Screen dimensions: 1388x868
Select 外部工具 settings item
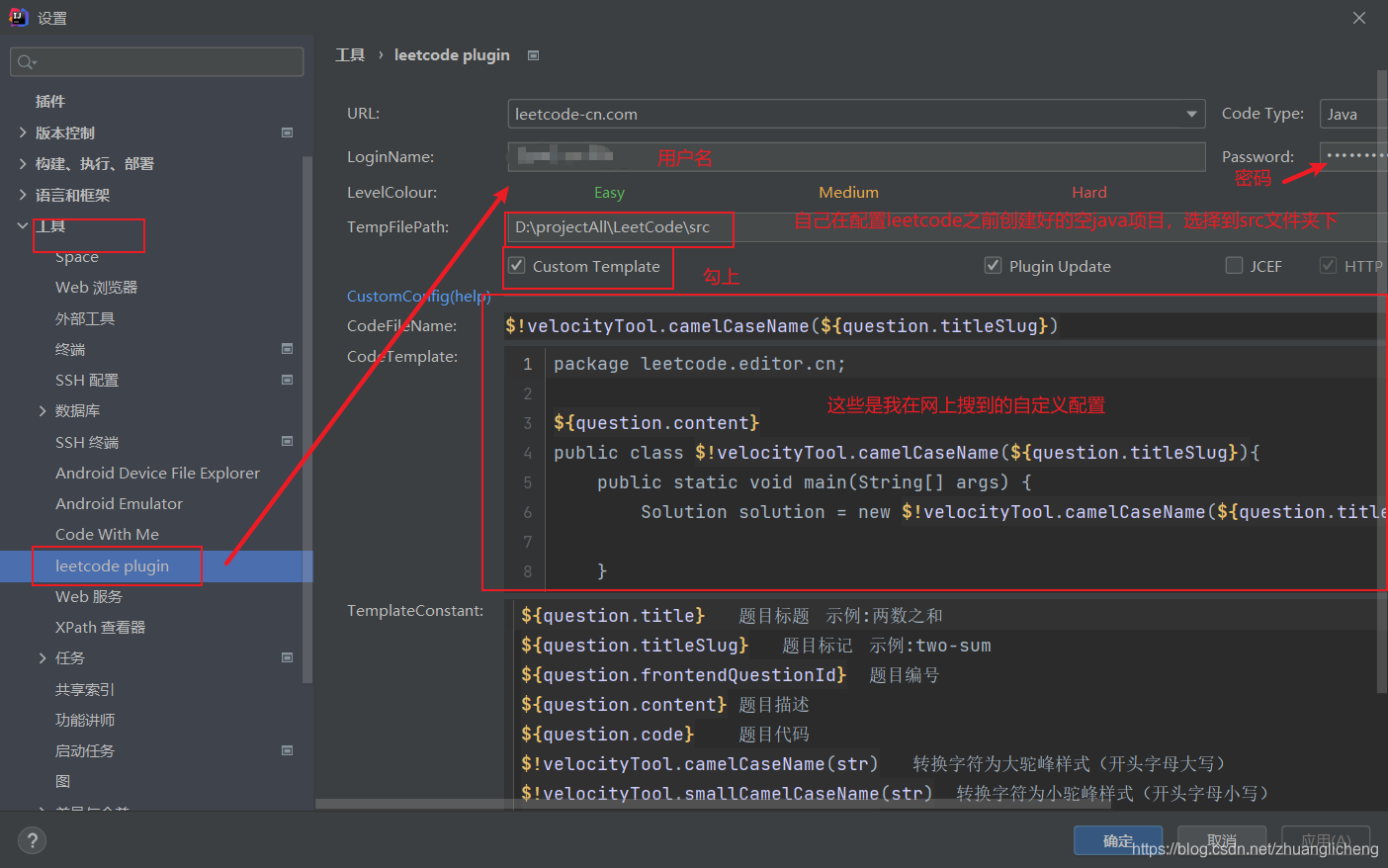click(x=85, y=318)
